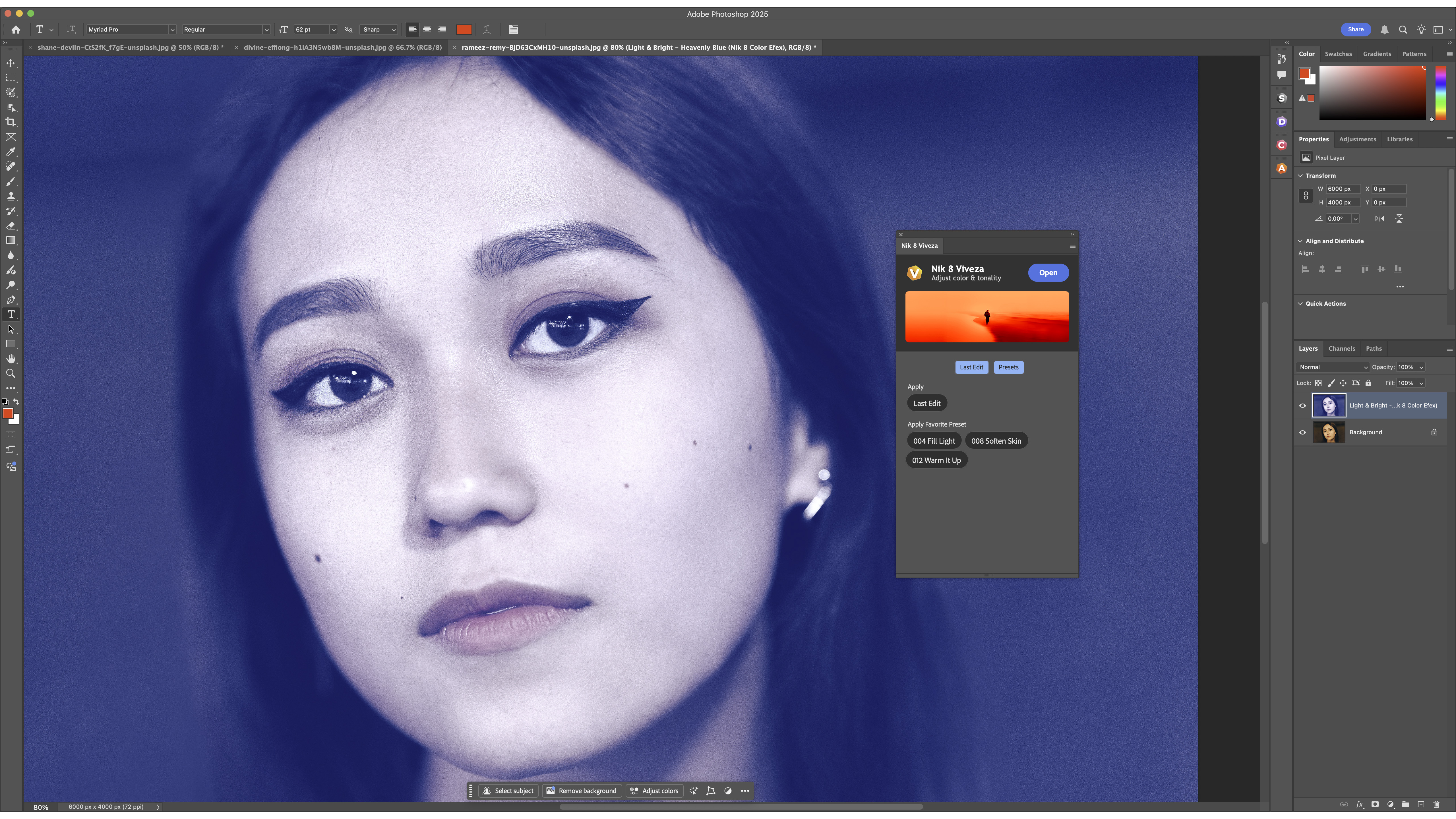This screenshot has height=819, width=1456.
Task: Switch to the Paths tab
Action: point(1374,348)
